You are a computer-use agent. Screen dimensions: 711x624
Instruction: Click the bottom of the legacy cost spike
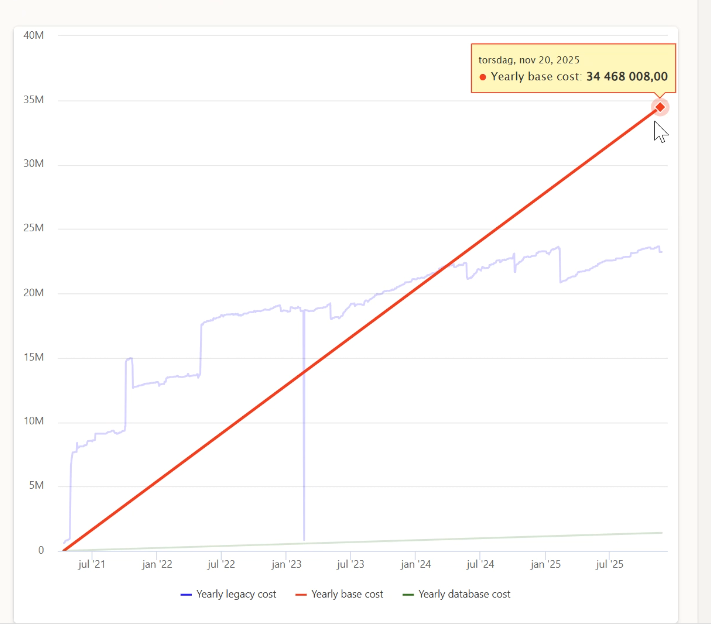pyautogui.click(x=304, y=539)
